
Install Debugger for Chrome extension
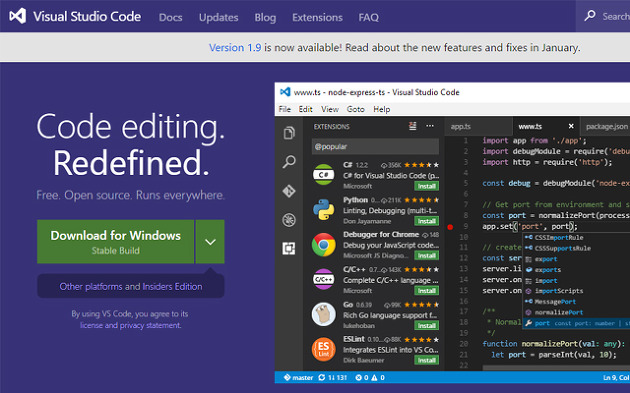click(426, 256)
